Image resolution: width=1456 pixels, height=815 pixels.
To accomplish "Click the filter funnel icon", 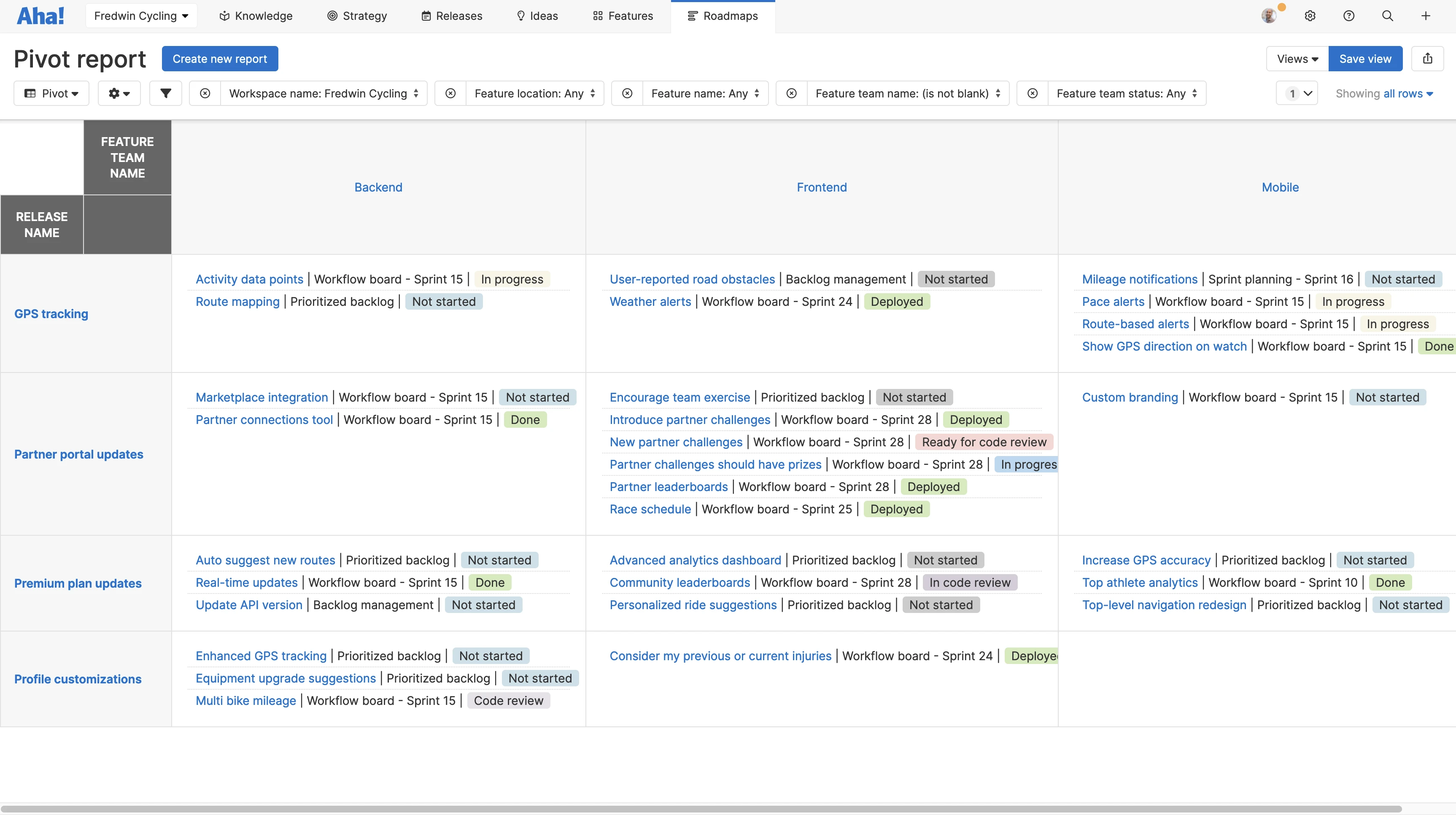I will click(x=165, y=93).
